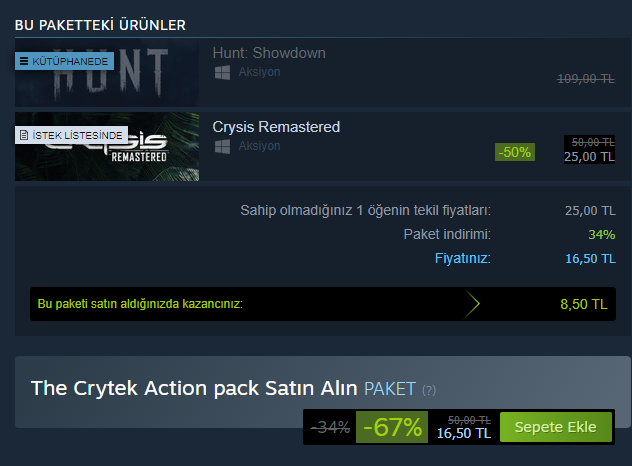
Task: Click the hamburger icon on the KÜTÜPHANEDE badge
Action: click(x=24, y=61)
